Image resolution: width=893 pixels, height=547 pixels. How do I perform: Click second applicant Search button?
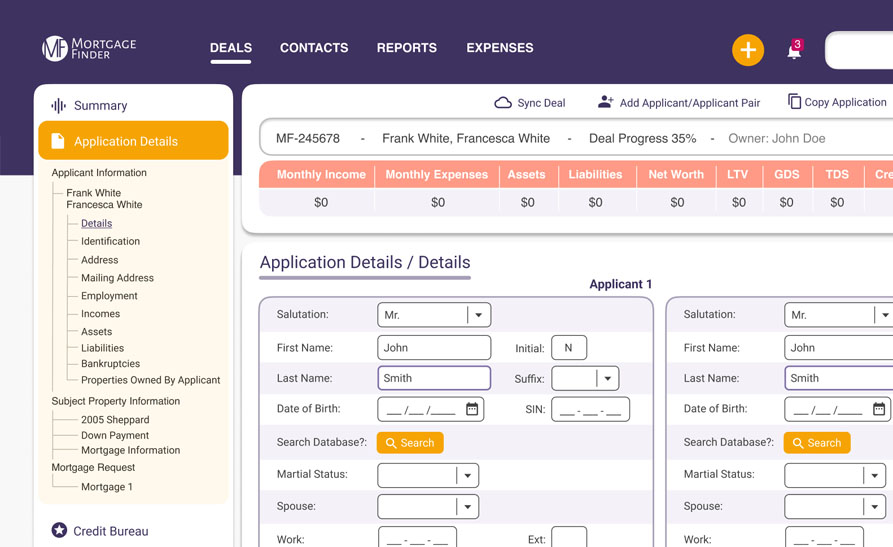tap(817, 443)
